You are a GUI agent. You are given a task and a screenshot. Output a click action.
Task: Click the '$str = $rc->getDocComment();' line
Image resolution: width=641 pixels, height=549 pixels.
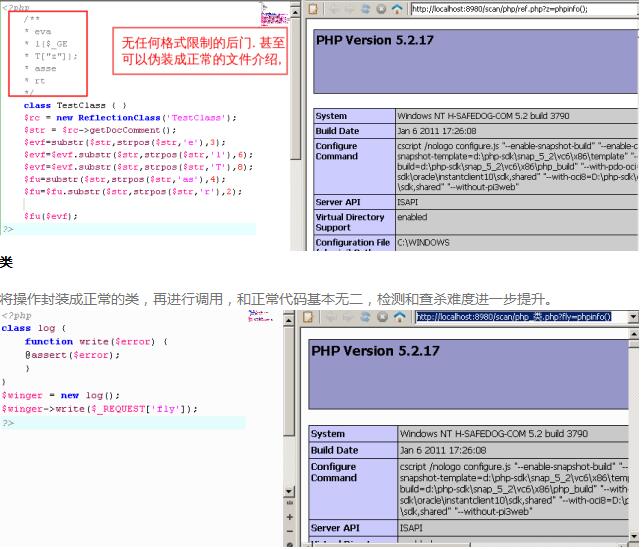point(100,130)
